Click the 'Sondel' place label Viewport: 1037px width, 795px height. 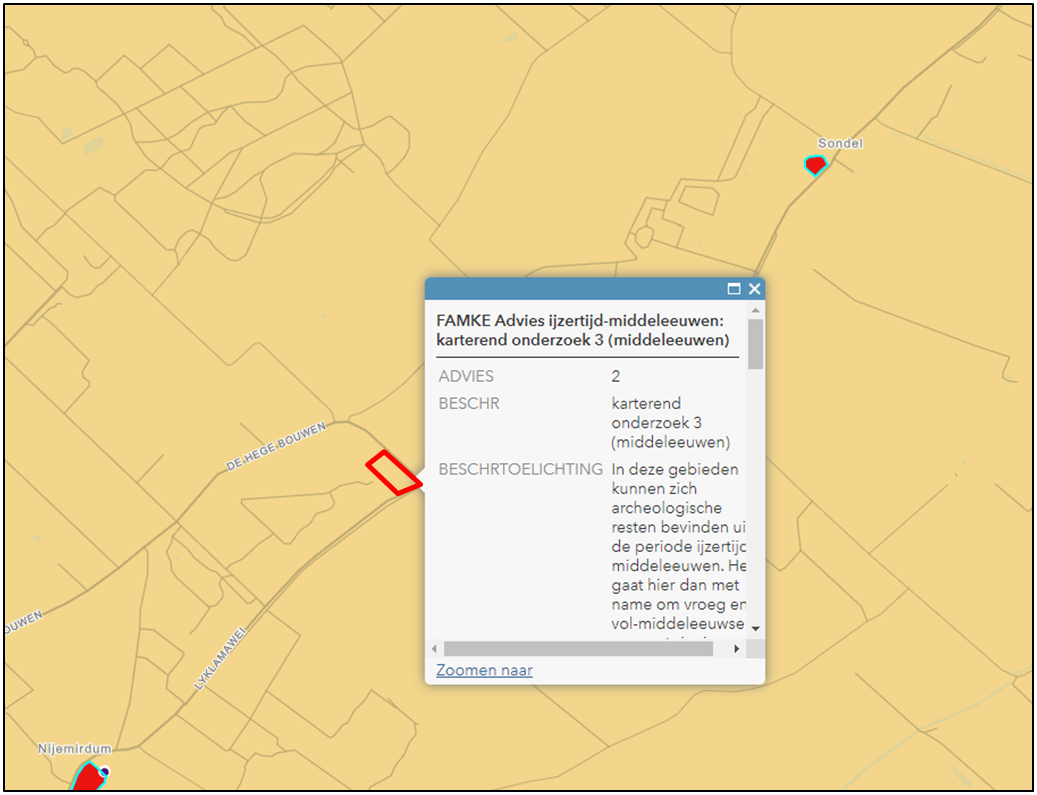(840, 143)
